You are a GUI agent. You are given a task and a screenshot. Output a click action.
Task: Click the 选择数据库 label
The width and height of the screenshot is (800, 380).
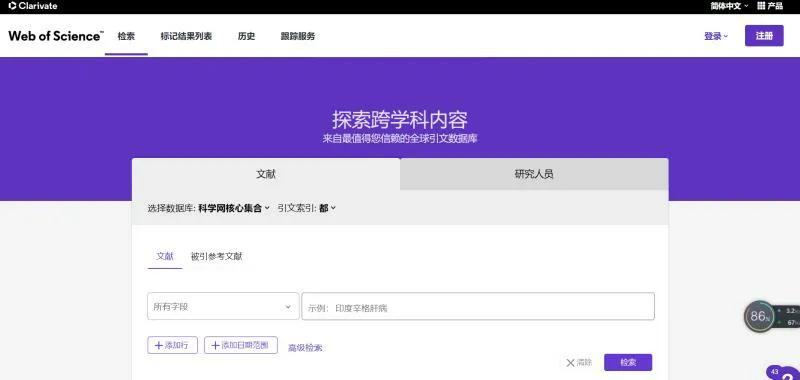point(171,208)
